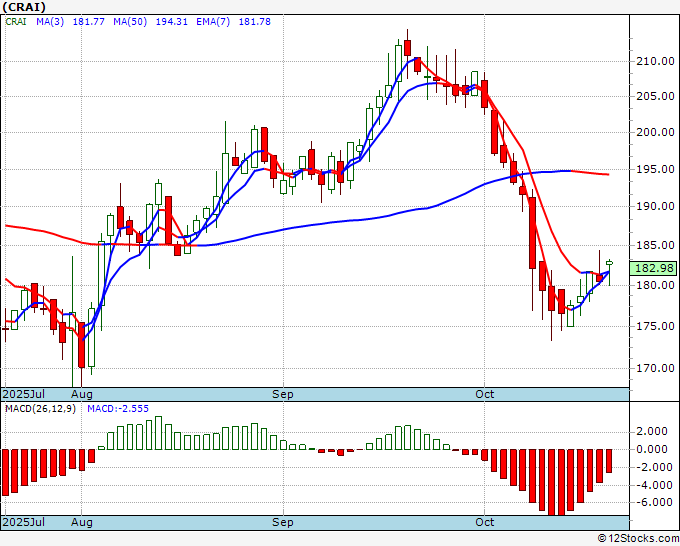This screenshot has height=546, width=680.
Task: Select the CRAI legend label
Action: (16, 21)
